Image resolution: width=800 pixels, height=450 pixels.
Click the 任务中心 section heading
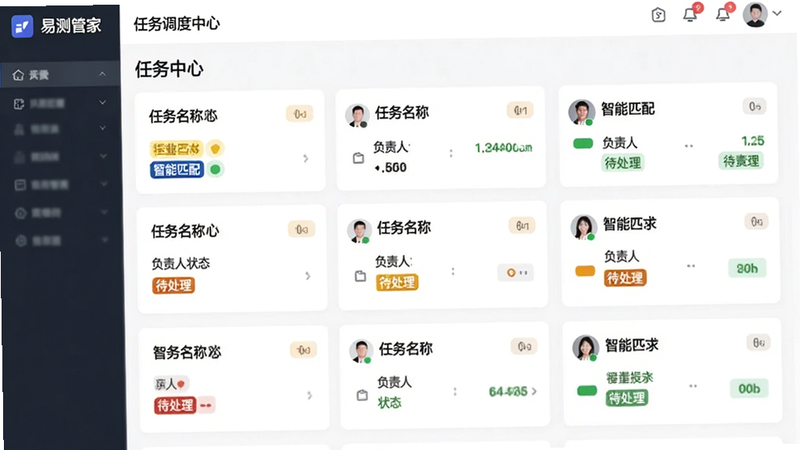169,68
